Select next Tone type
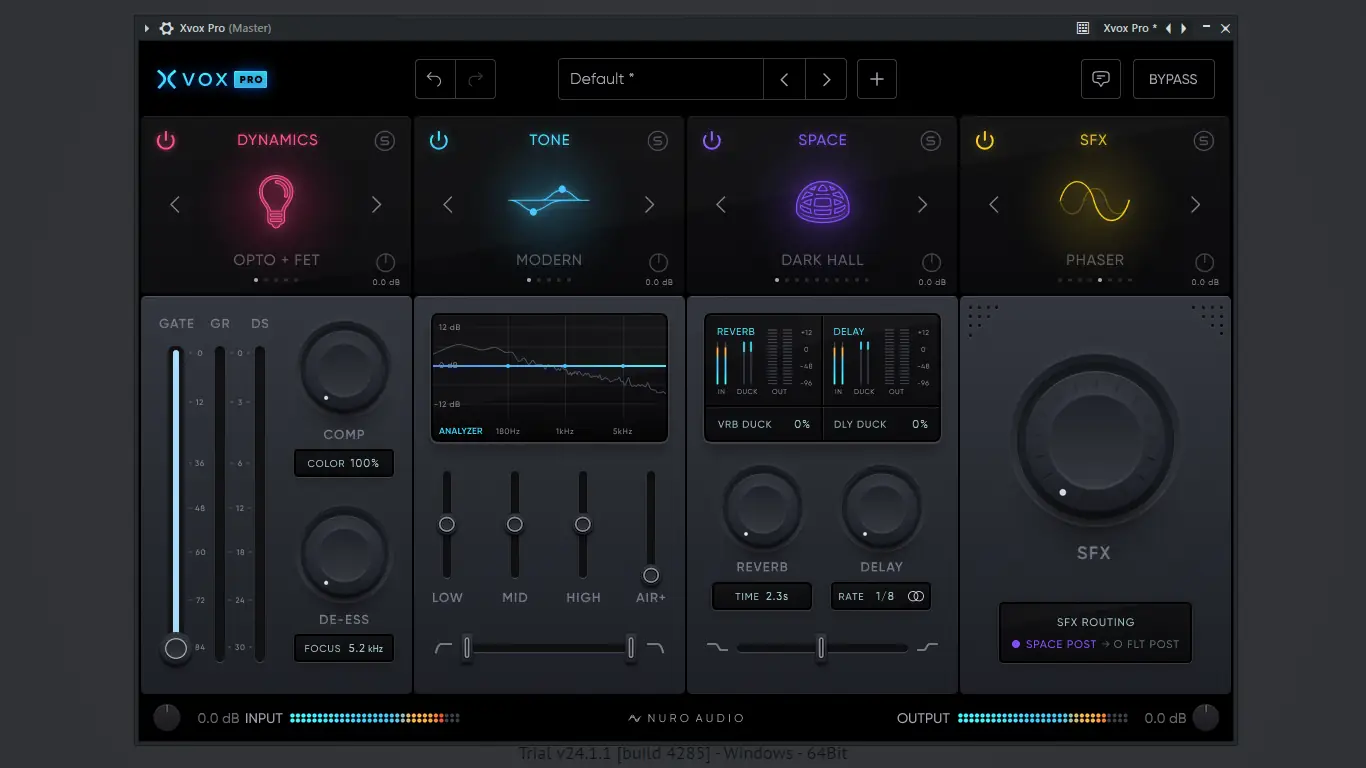Image resolution: width=1366 pixels, height=768 pixels. pos(650,205)
